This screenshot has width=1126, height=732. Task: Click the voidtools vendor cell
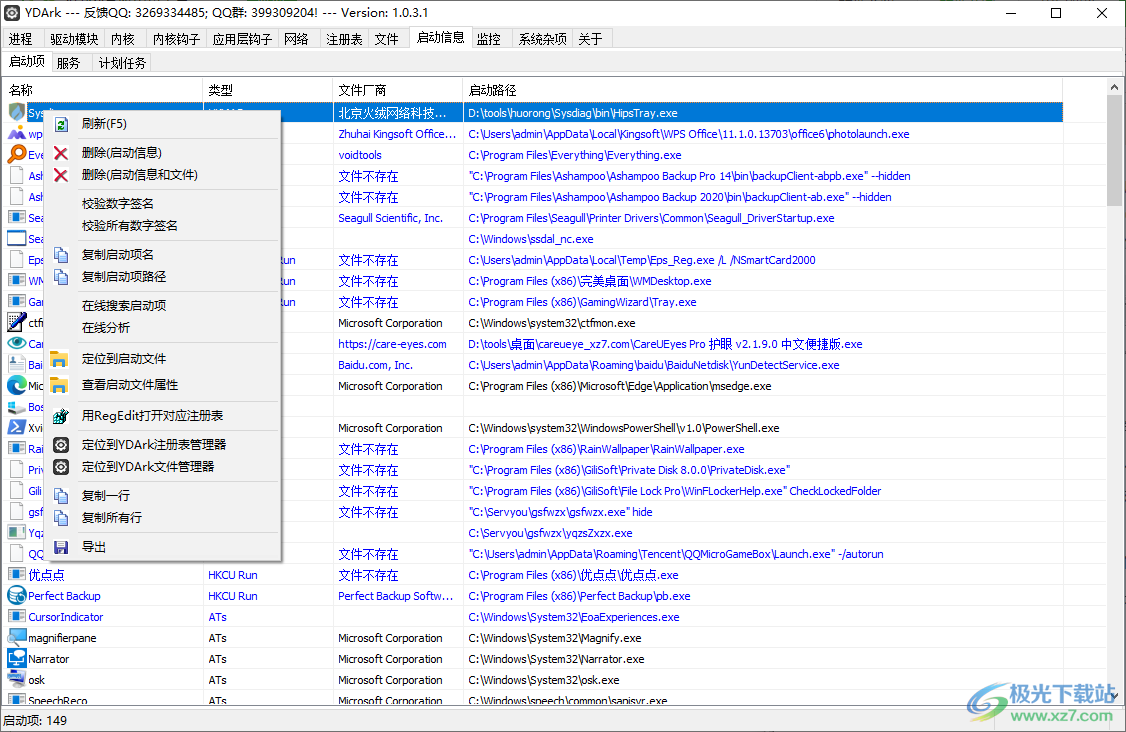(360, 155)
